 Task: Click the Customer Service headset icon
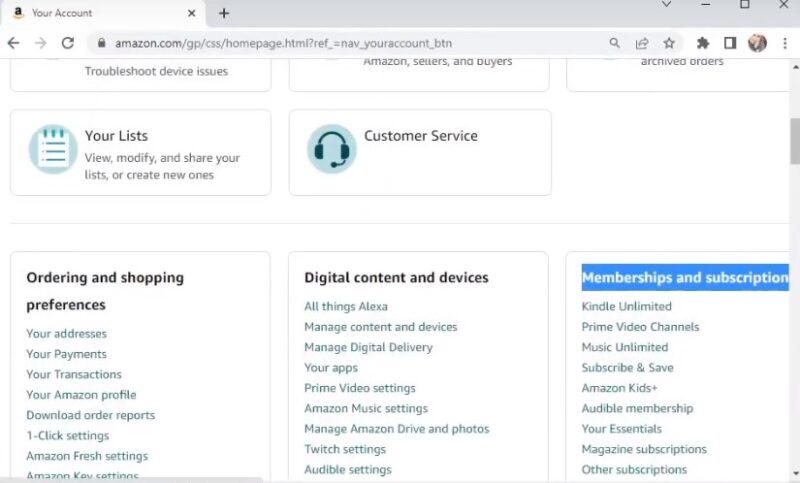coord(332,149)
